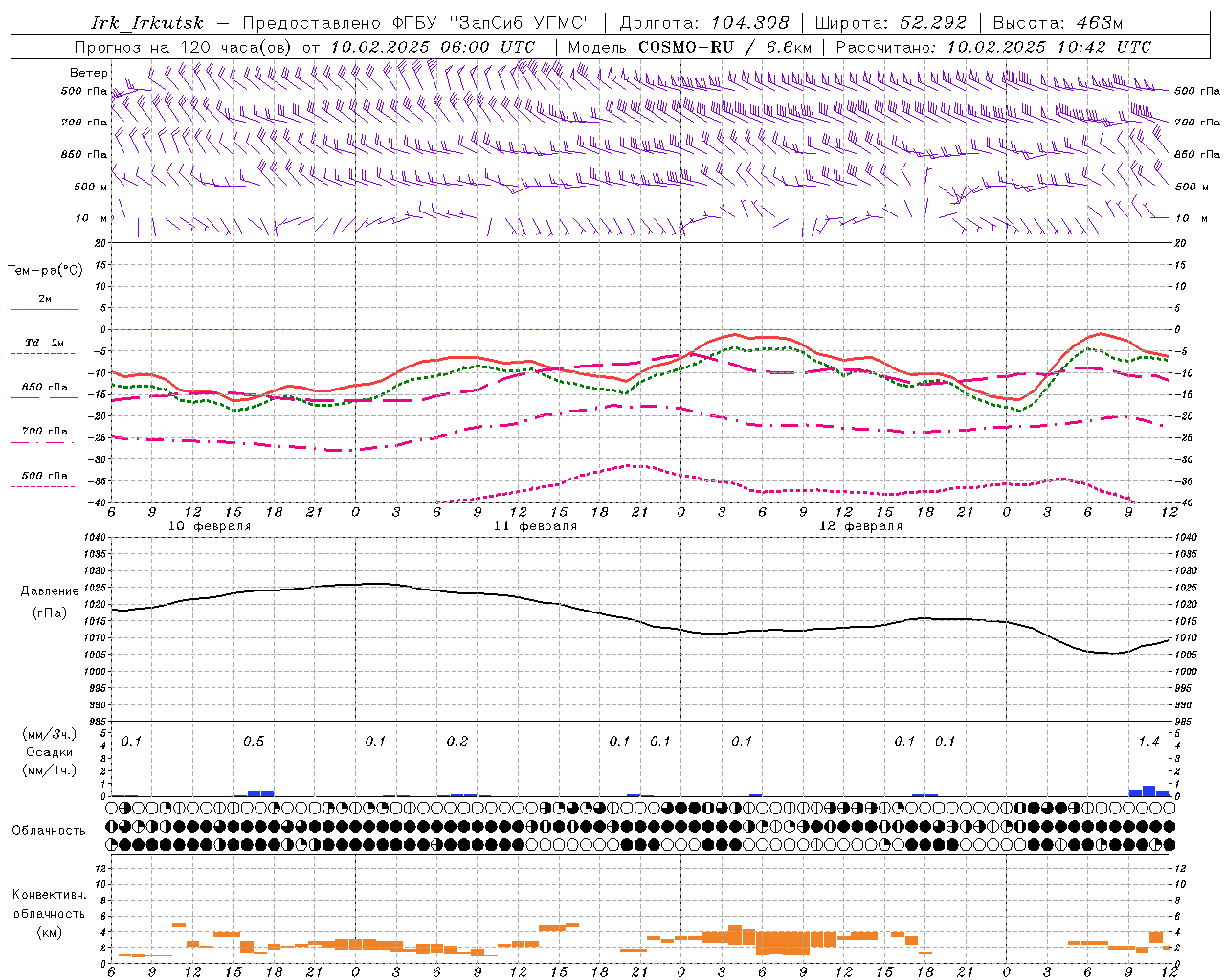Image resolution: width=1225 pixels, height=980 pixels.
Task: Click the Облачность row label
Action: [49, 831]
